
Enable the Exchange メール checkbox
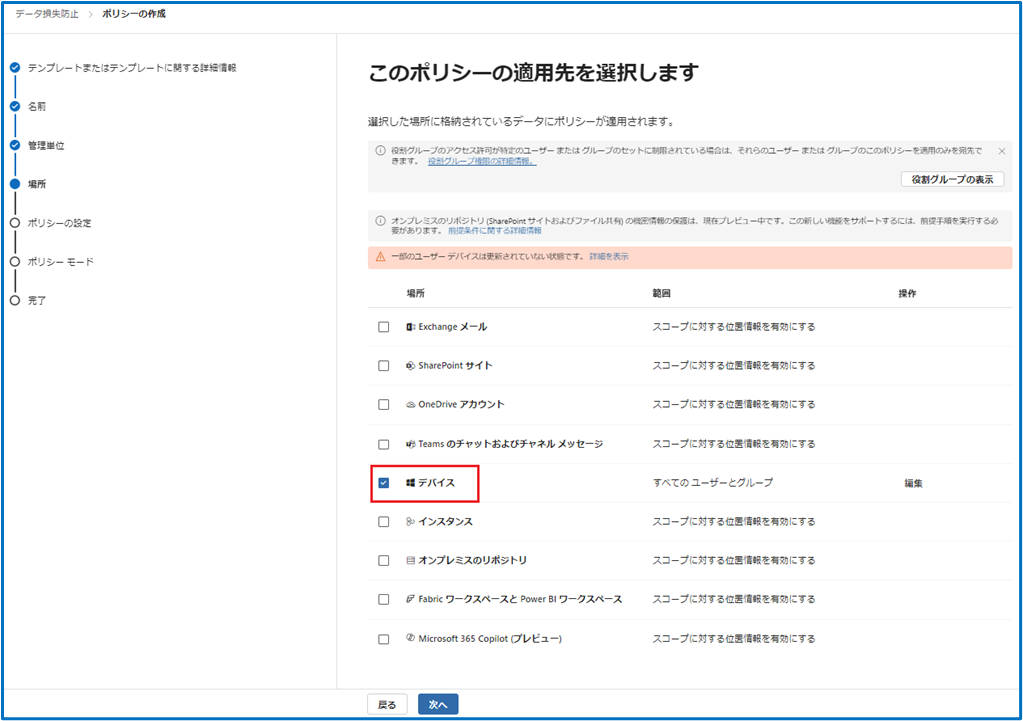pos(384,327)
